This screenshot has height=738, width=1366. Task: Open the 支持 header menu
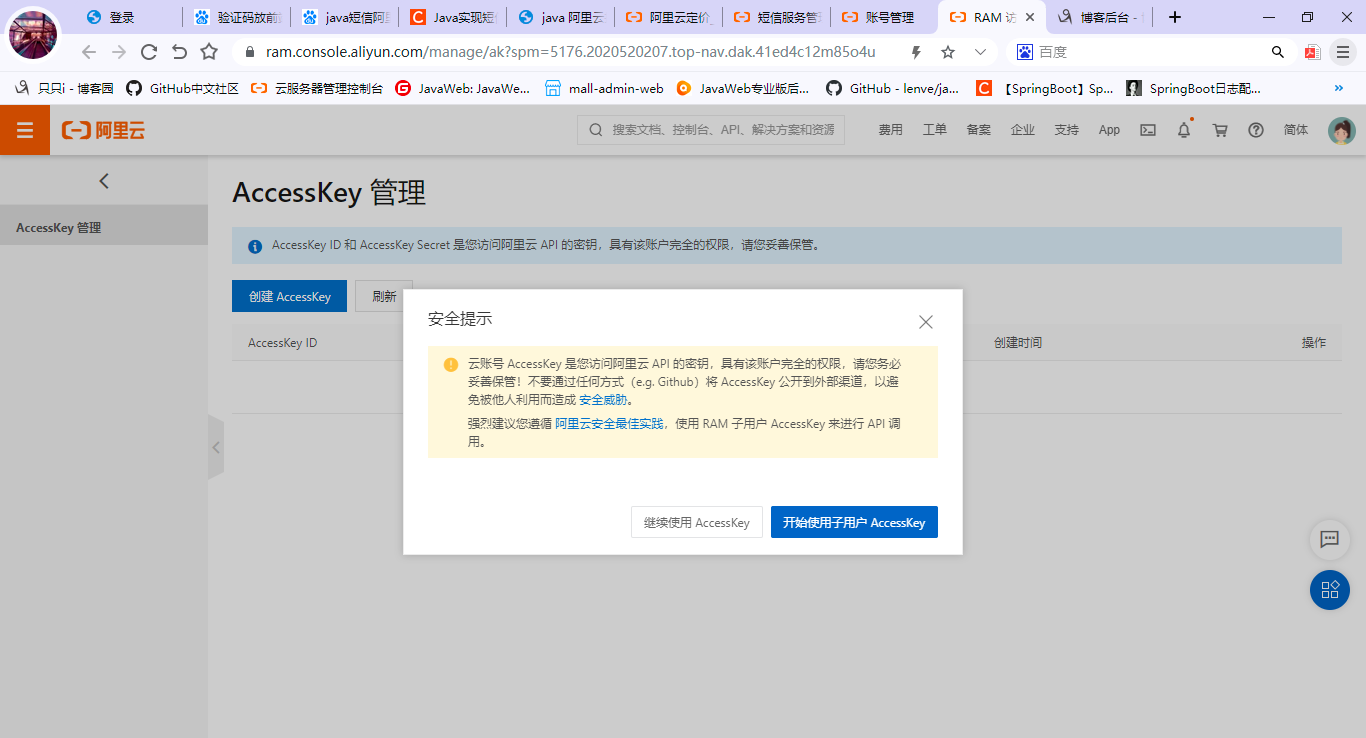(1066, 130)
